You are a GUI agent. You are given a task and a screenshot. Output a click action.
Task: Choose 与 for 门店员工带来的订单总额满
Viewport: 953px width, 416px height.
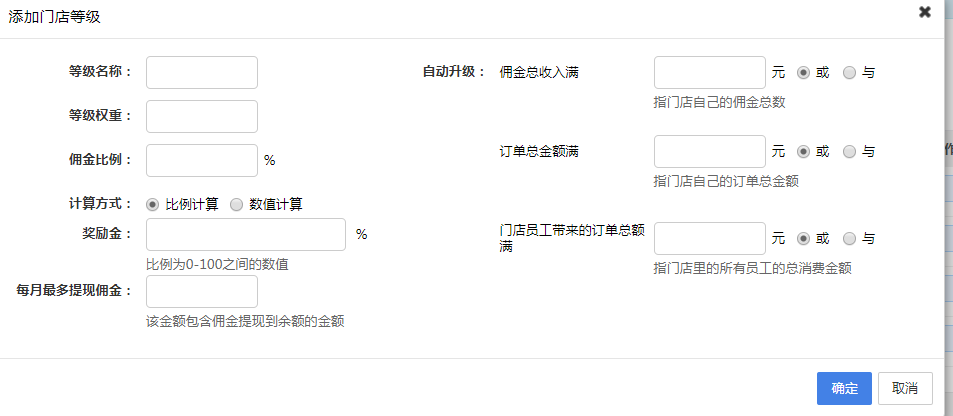pyautogui.click(x=850, y=239)
